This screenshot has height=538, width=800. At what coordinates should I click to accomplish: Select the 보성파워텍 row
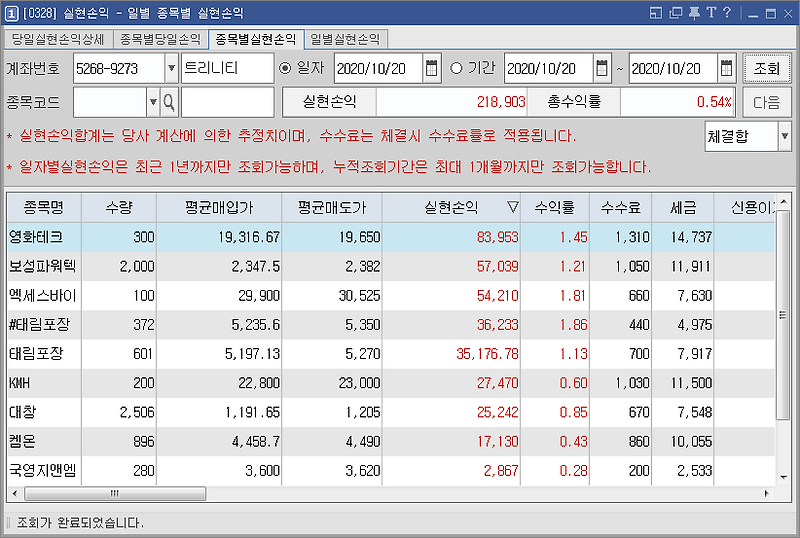391,266
